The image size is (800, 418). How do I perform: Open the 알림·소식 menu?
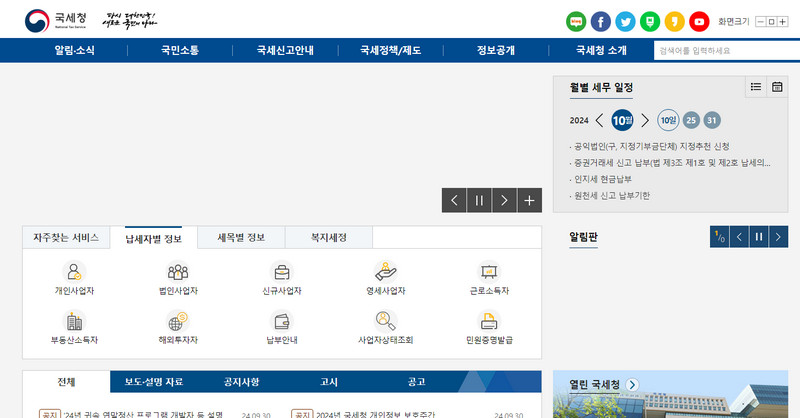(x=74, y=51)
